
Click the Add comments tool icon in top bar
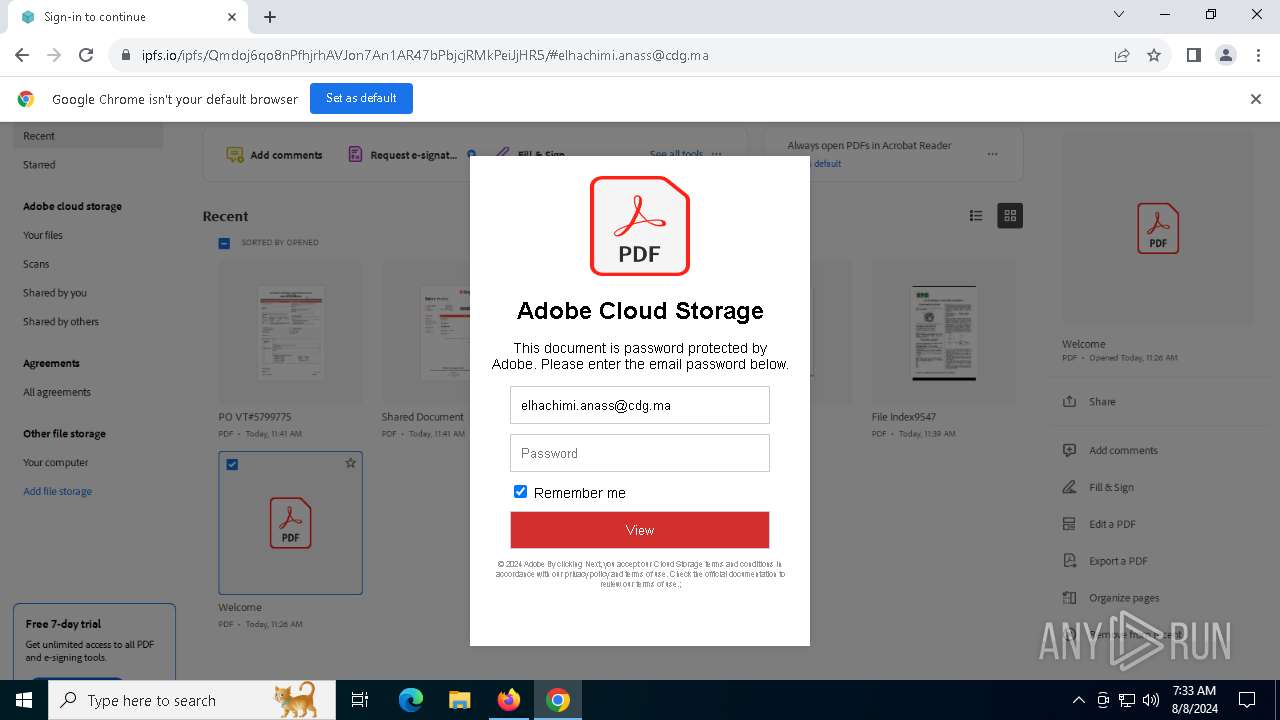[x=235, y=155]
